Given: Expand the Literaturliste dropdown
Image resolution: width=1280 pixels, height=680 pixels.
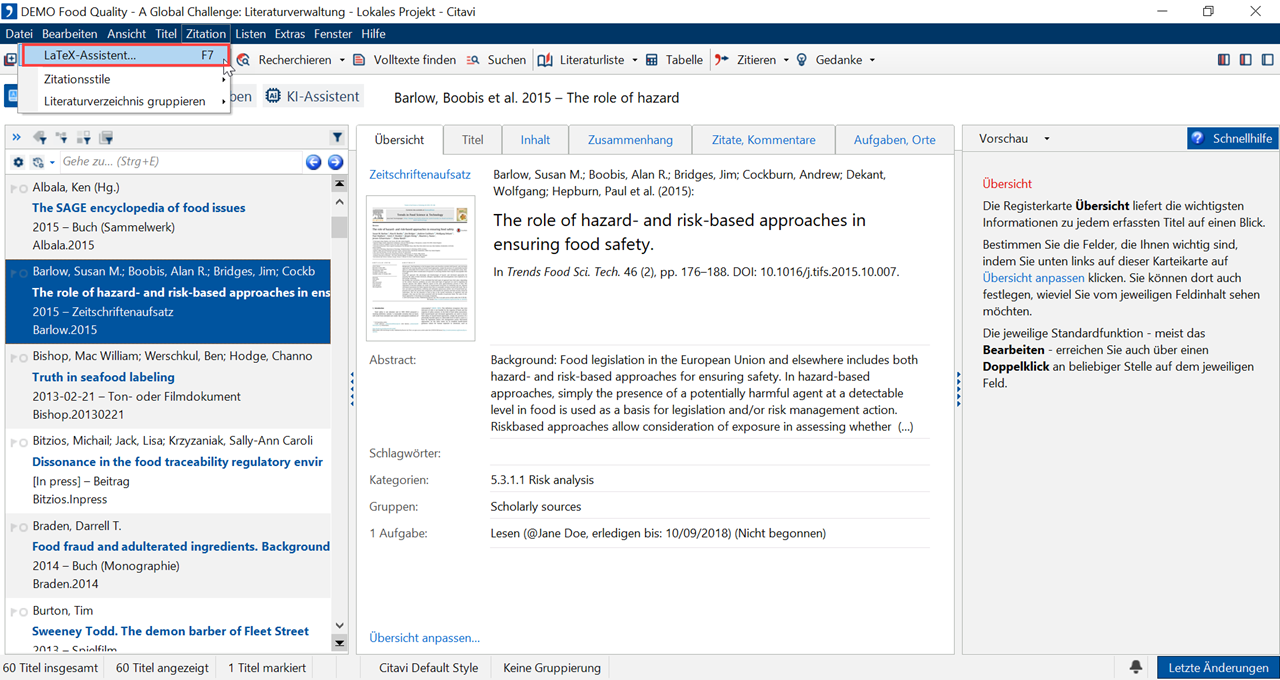Looking at the screenshot, I should 634,60.
